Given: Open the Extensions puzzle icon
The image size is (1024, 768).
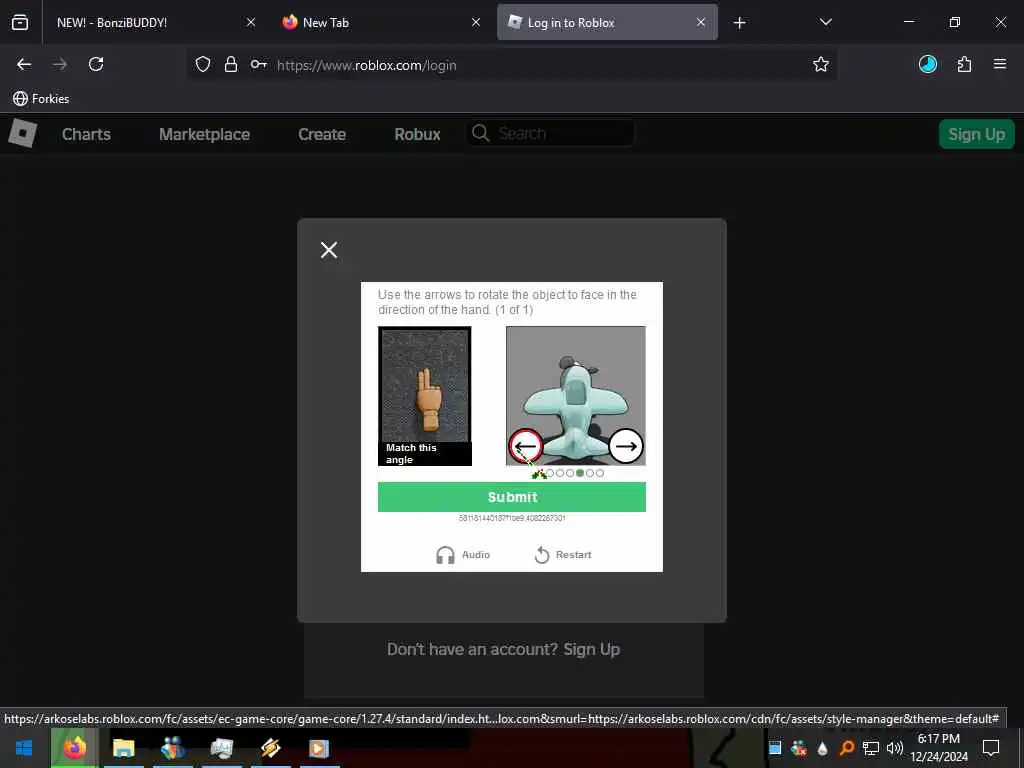Looking at the screenshot, I should click(964, 64).
